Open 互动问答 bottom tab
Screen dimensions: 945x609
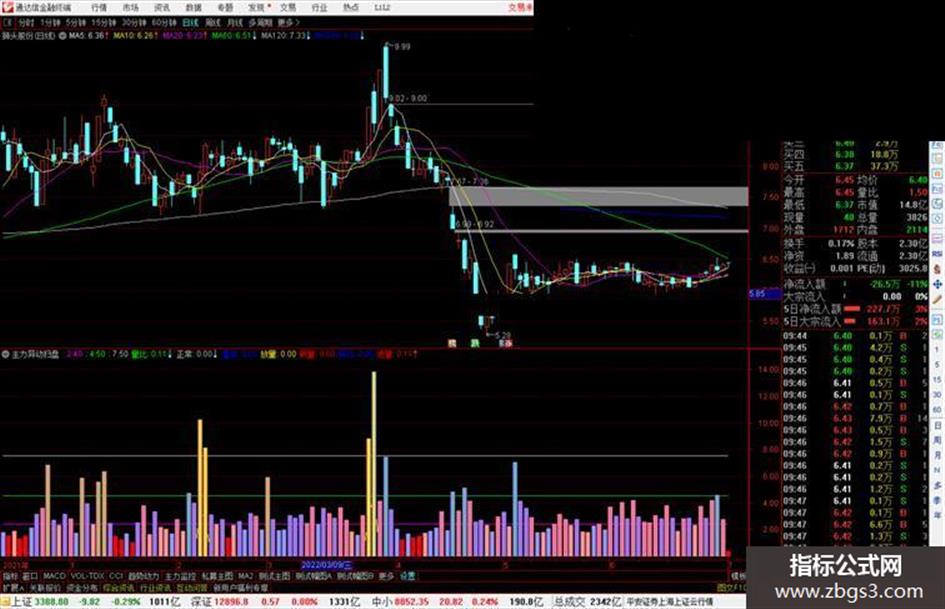click(x=192, y=587)
